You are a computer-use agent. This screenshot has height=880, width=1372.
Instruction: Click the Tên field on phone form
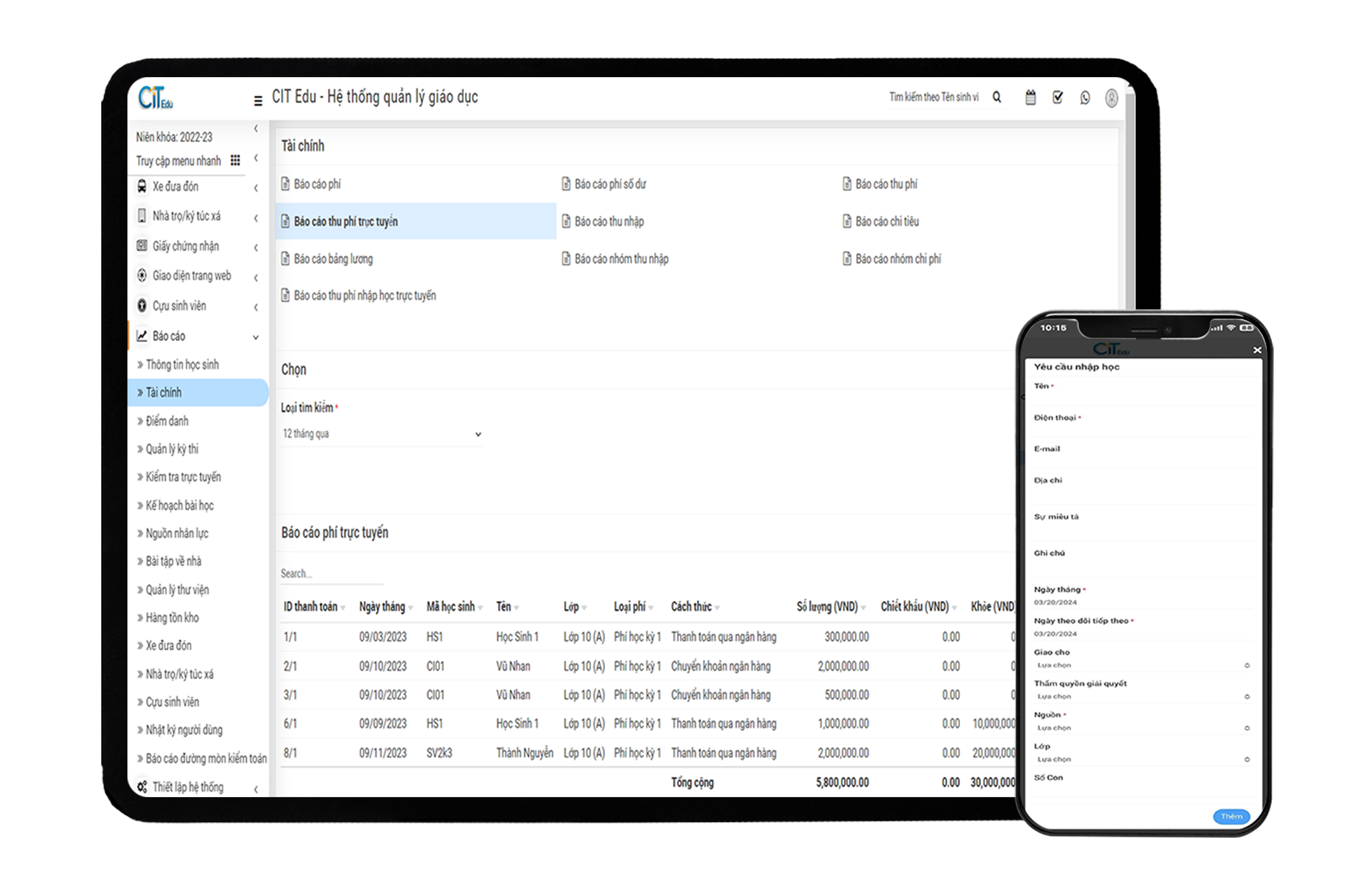(1142, 398)
